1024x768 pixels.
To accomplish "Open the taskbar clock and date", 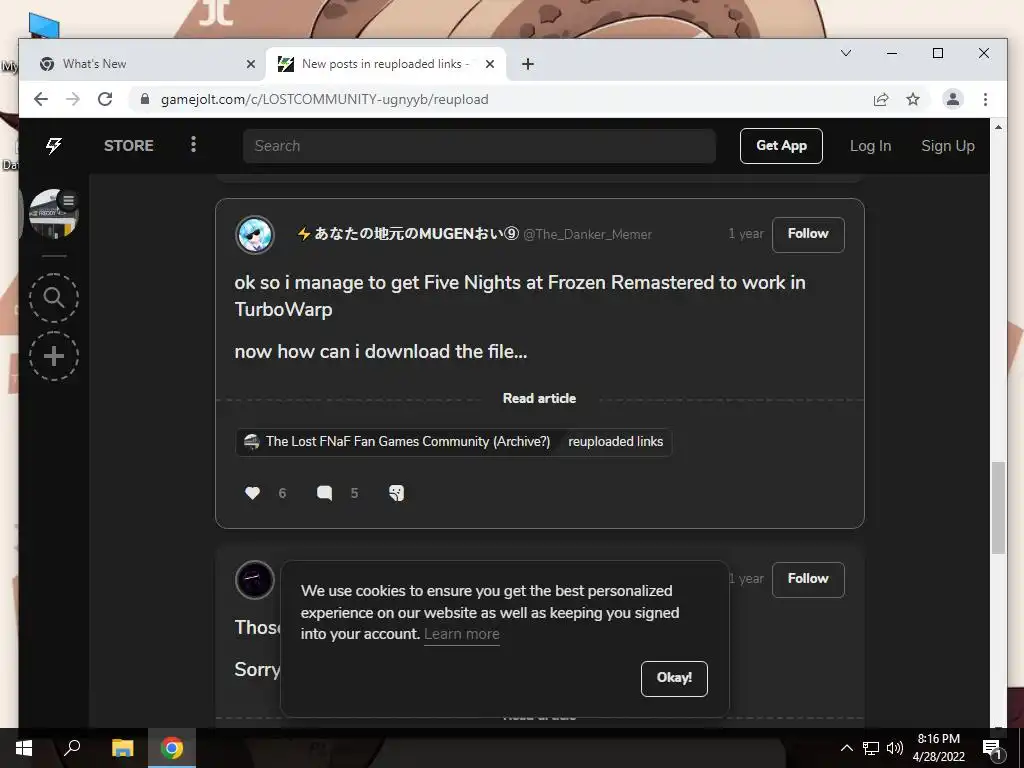I will 938,748.
